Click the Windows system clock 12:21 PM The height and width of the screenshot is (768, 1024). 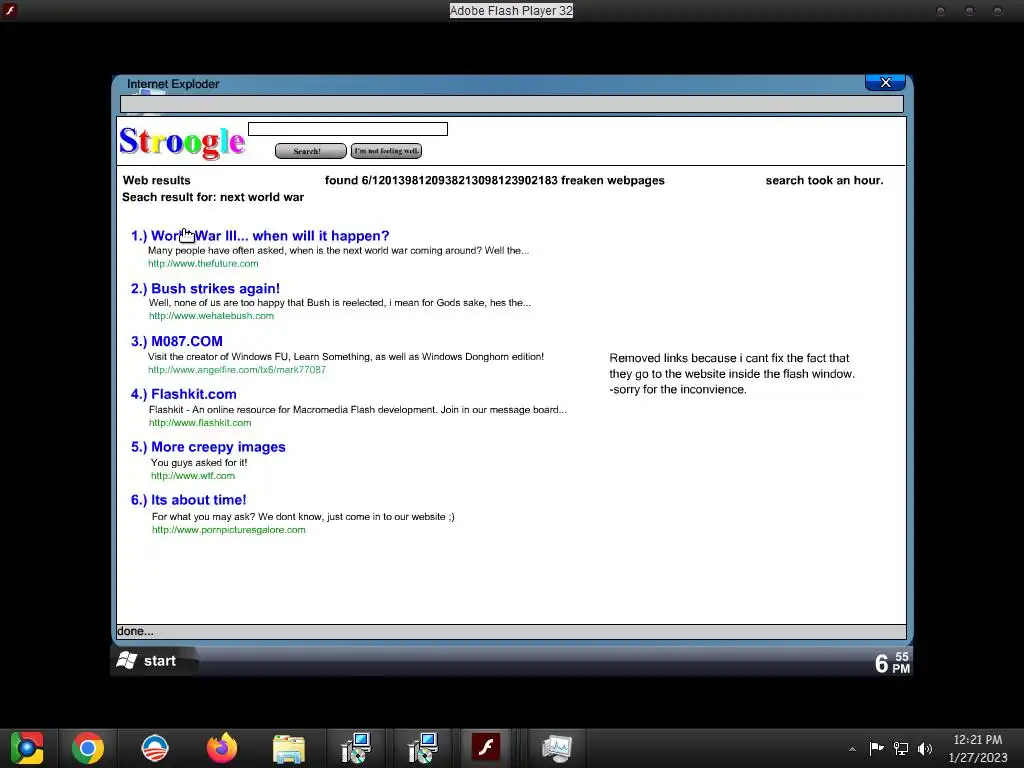coord(978,740)
